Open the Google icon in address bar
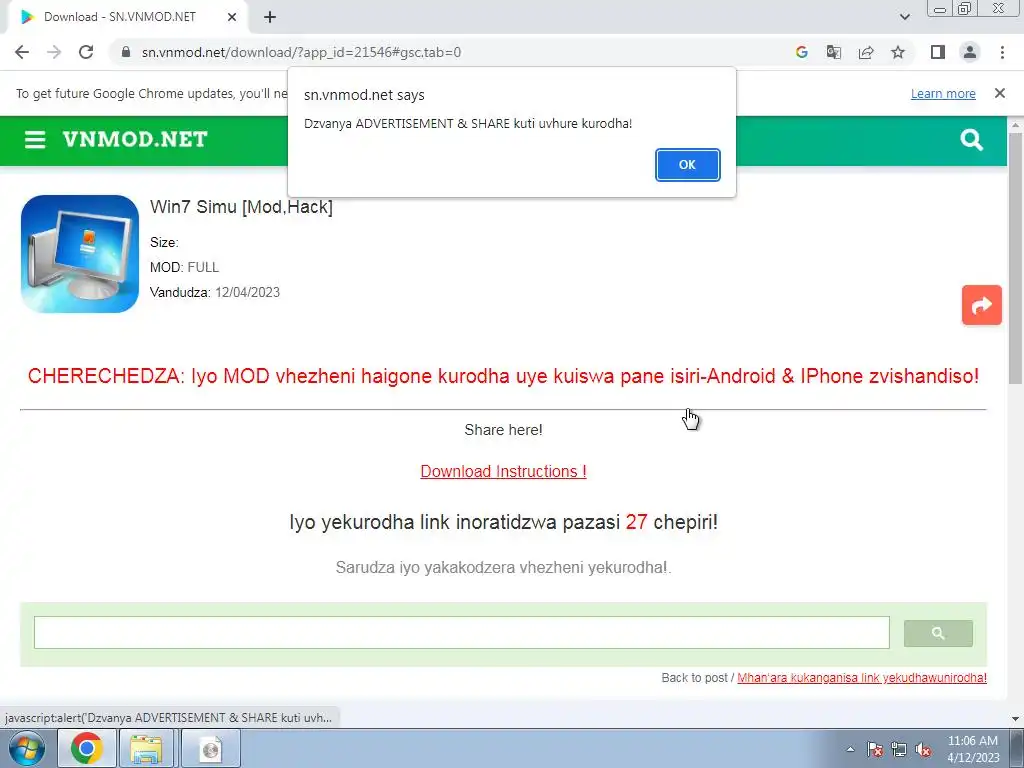 point(801,52)
